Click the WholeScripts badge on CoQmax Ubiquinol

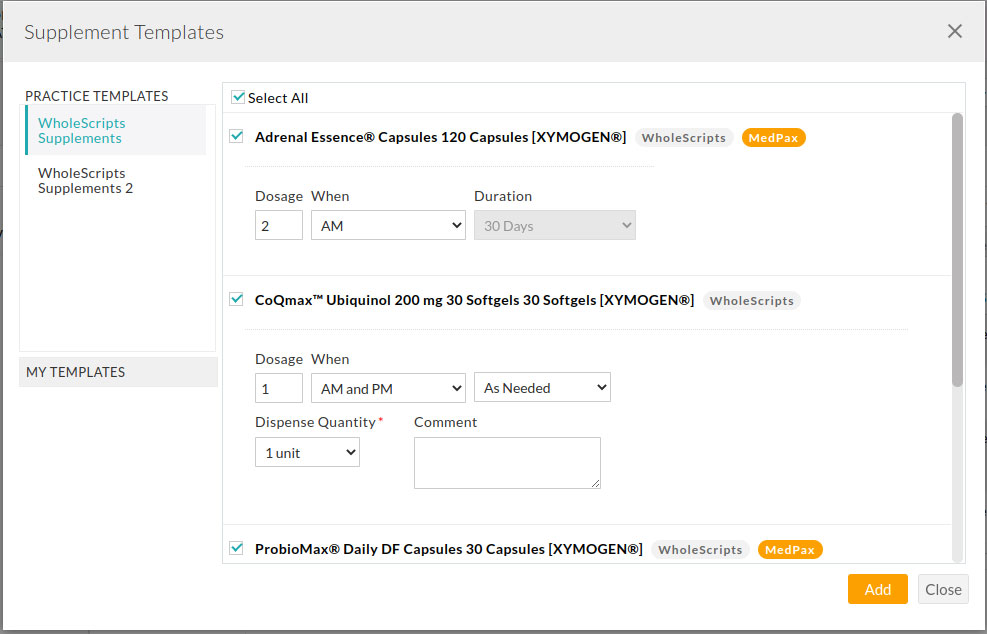[751, 300]
